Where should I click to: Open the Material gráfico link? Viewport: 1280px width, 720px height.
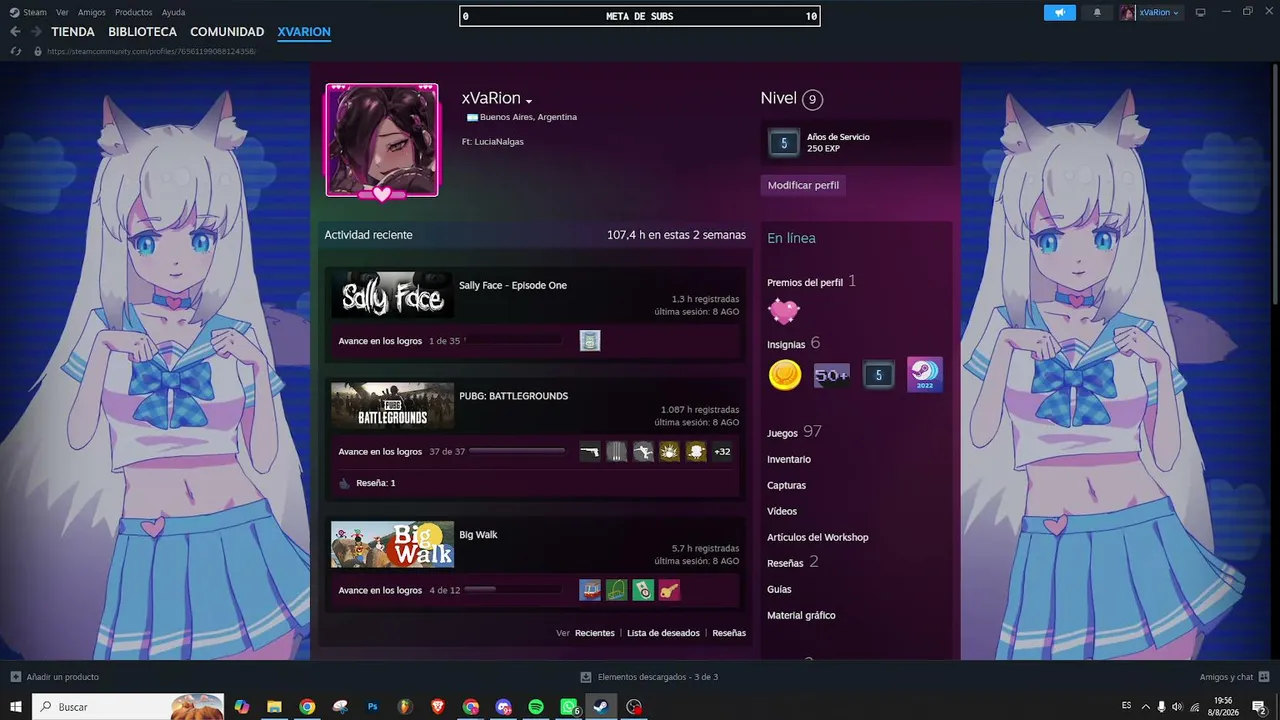point(801,615)
